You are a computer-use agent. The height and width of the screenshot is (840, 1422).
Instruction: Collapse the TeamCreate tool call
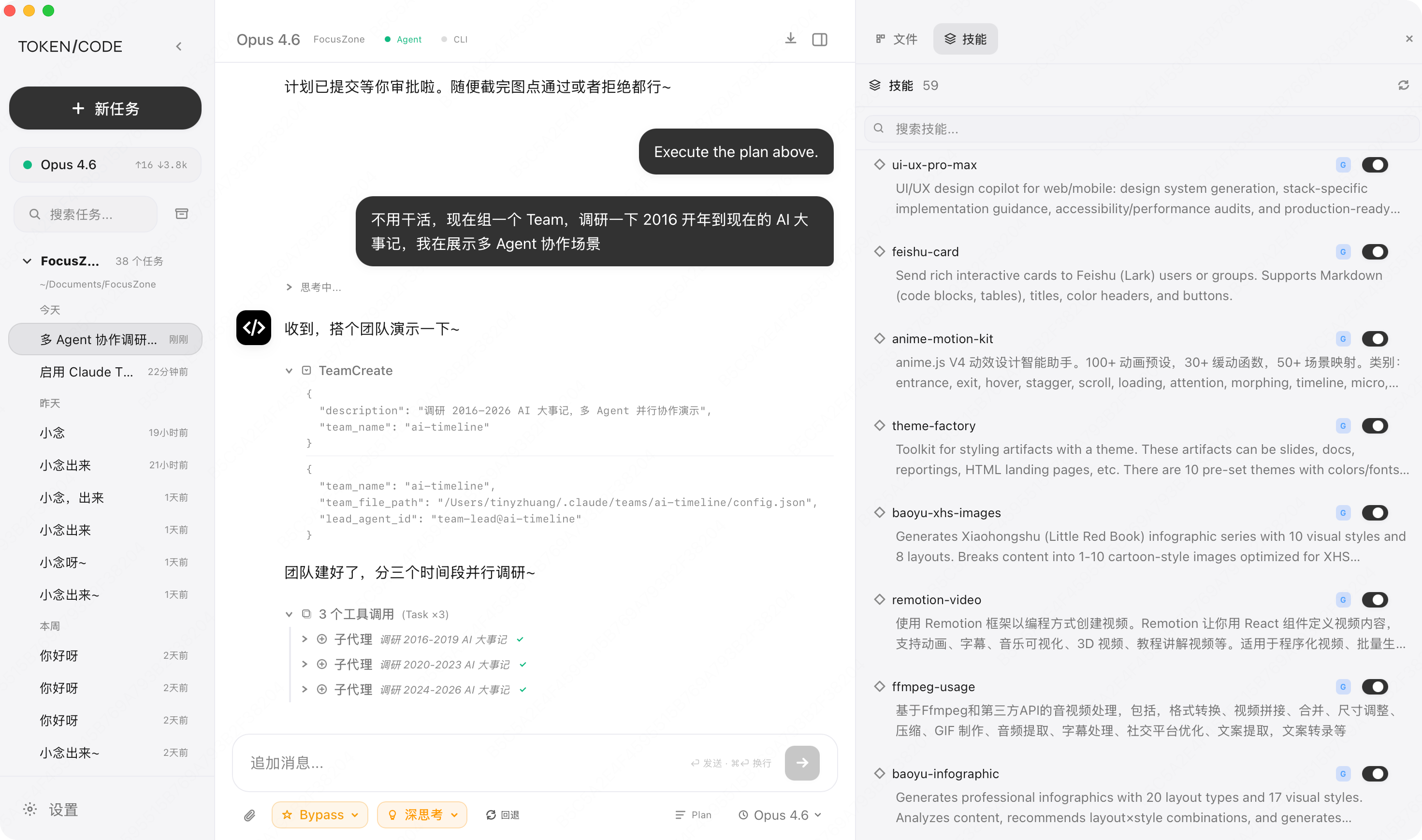289,371
